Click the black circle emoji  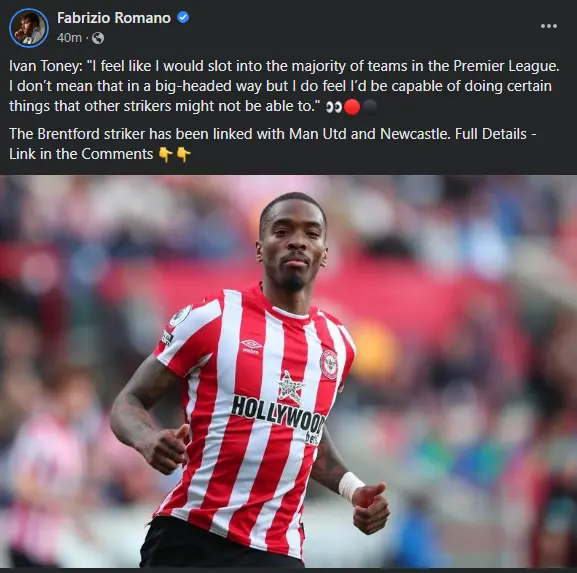(x=370, y=107)
